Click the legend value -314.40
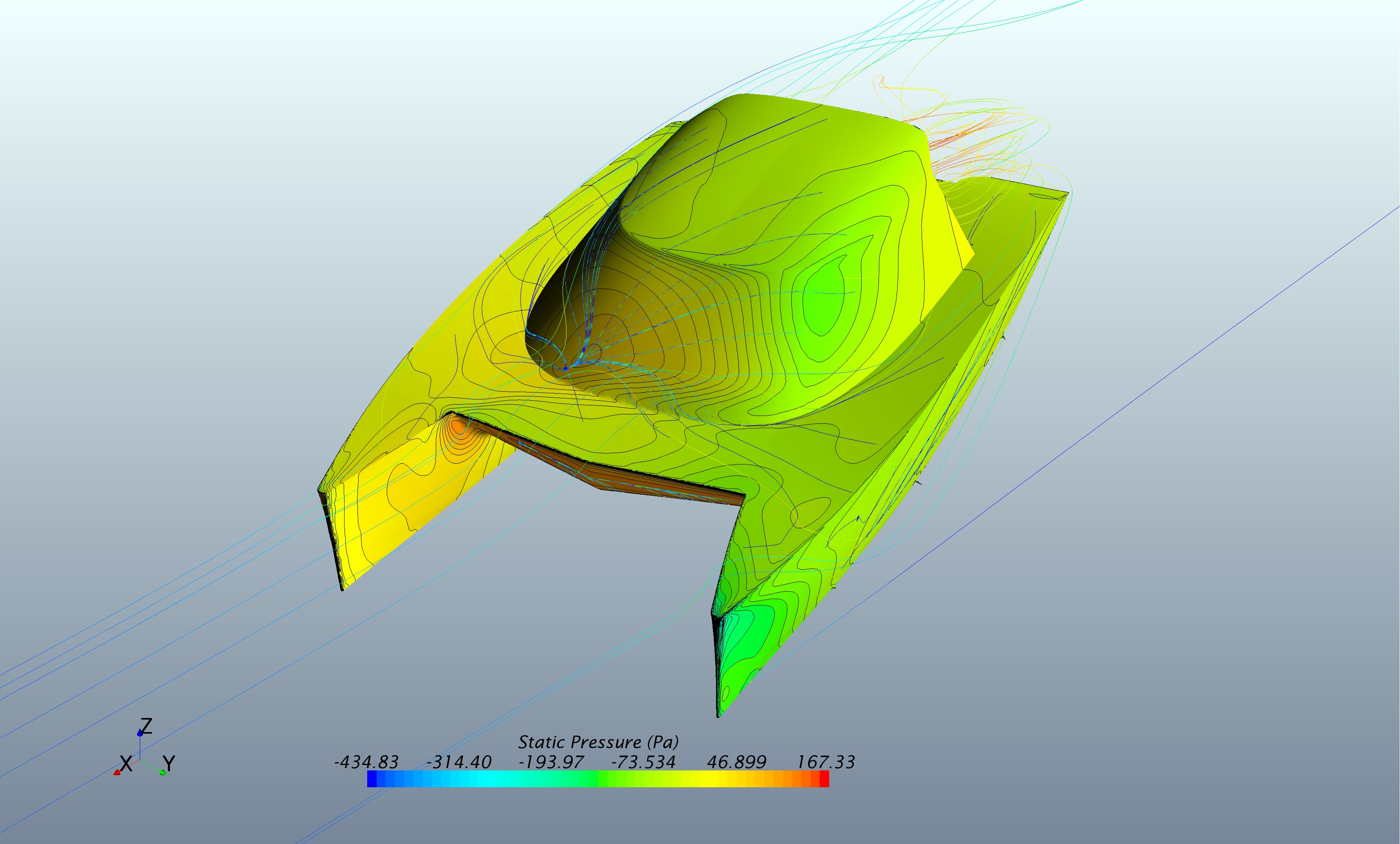 458,762
